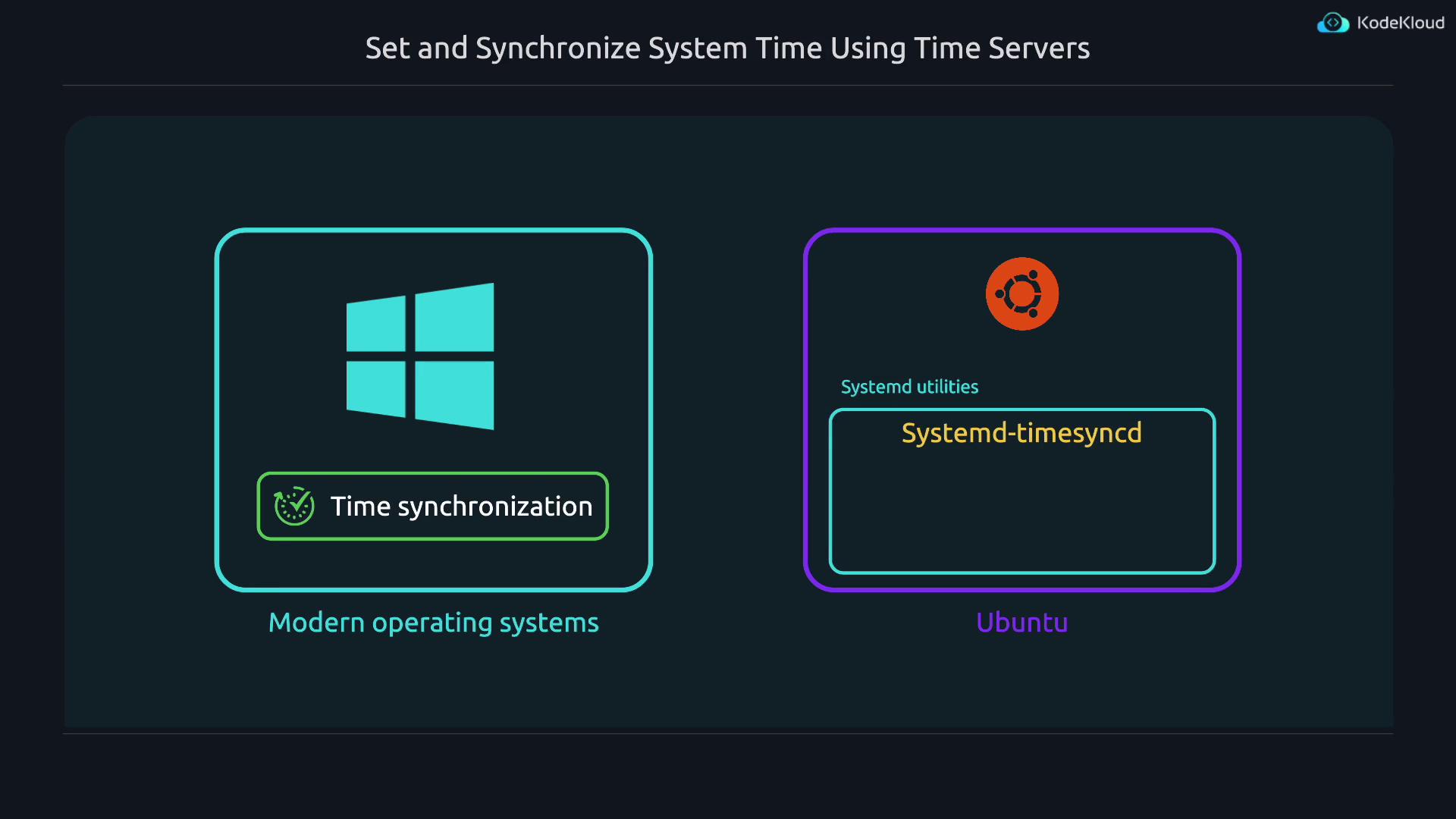Click 'Time Servers' in the slide title
Image resolution: width=1456 pixels, height=819 pixels.
[1001, 49]
